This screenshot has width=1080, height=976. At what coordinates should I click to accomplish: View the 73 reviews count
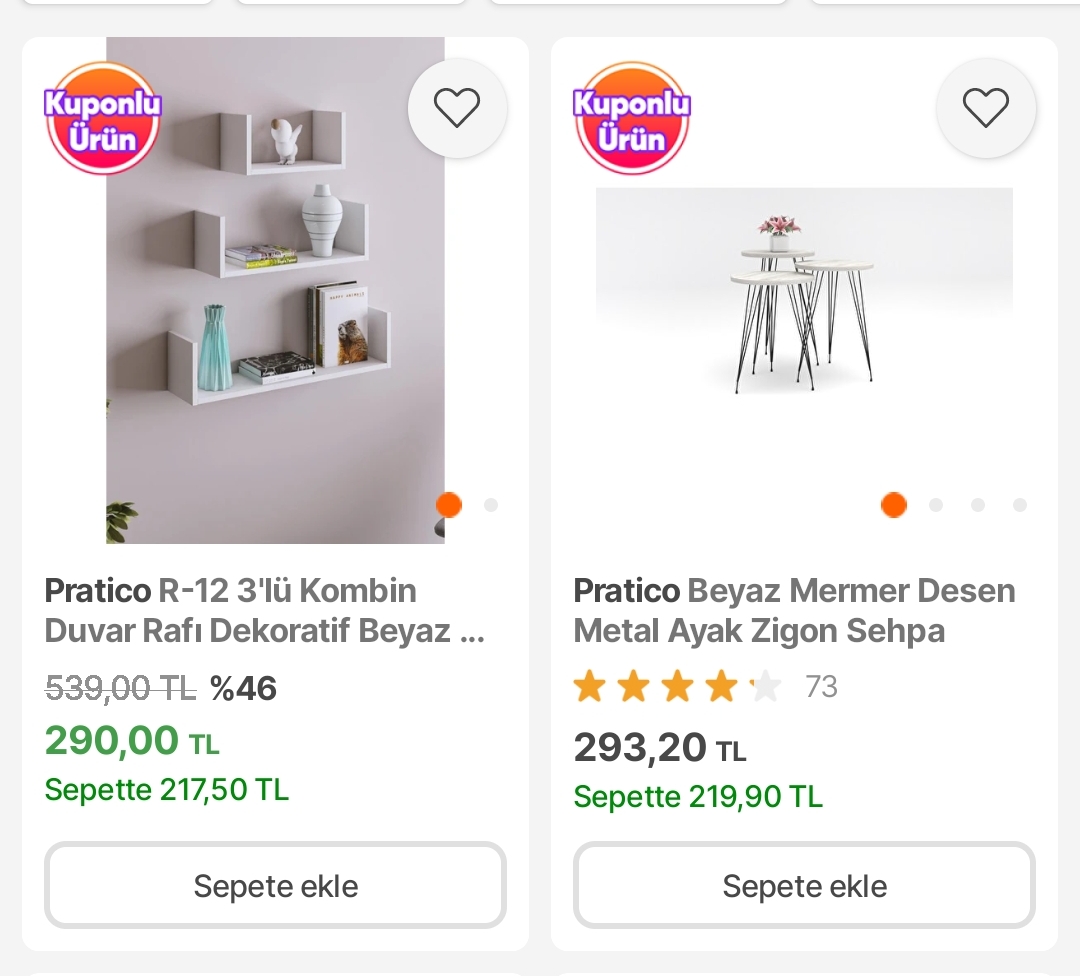[821, 687]
